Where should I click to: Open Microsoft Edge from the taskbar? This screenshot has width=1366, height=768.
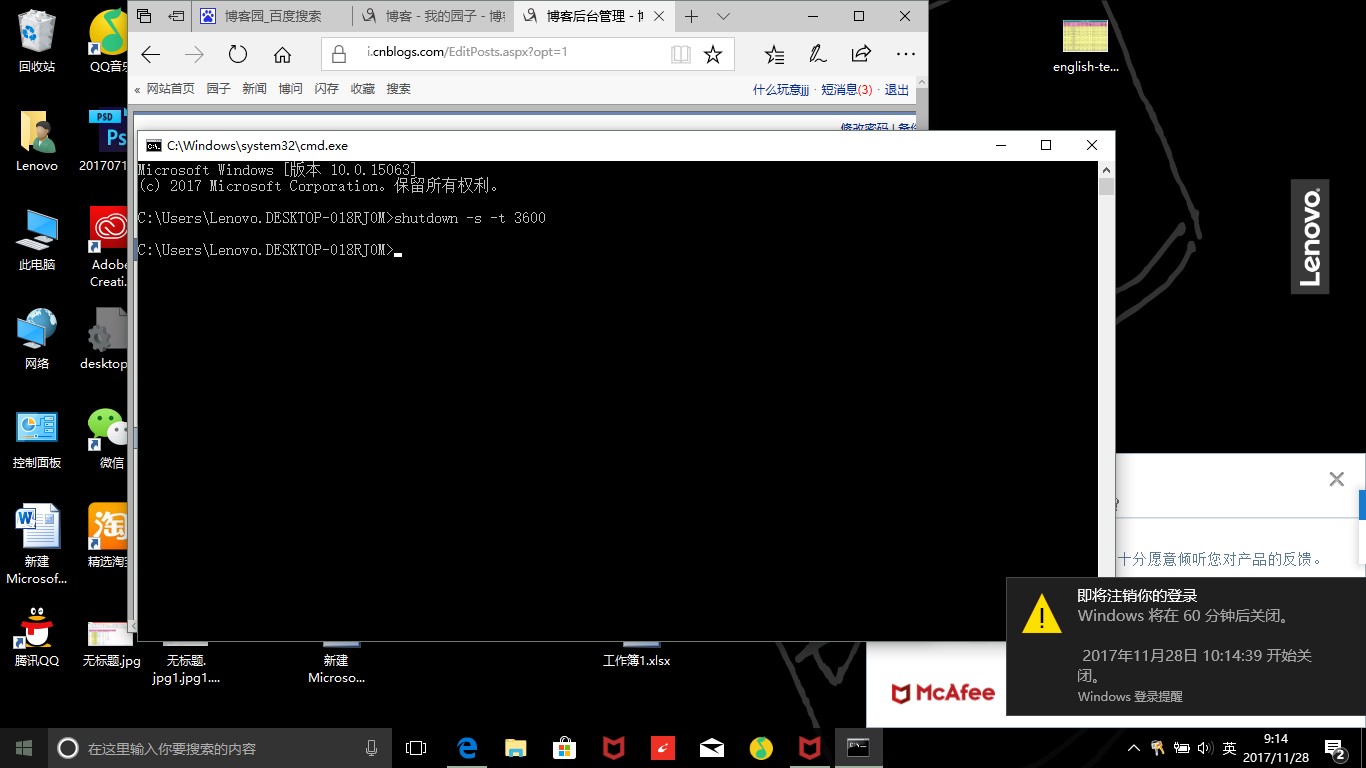467,747
